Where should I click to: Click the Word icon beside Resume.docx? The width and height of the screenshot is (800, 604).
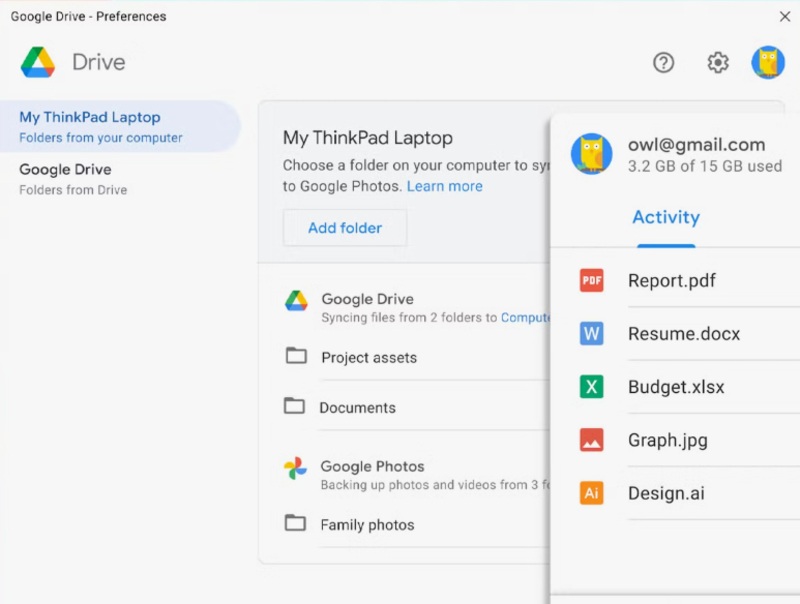[592, 334]
